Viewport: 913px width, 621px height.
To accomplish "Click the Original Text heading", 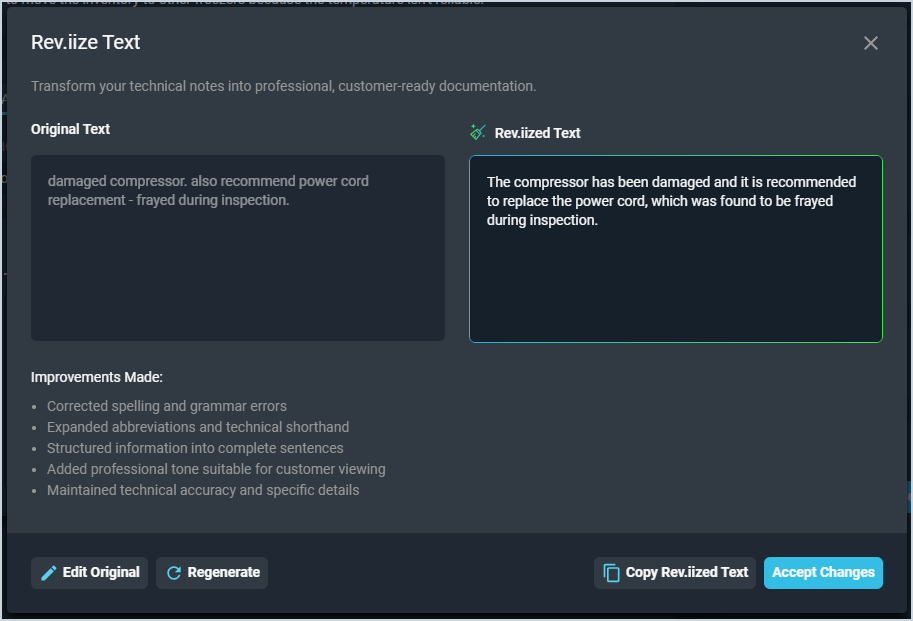I will tap(71, 129).
